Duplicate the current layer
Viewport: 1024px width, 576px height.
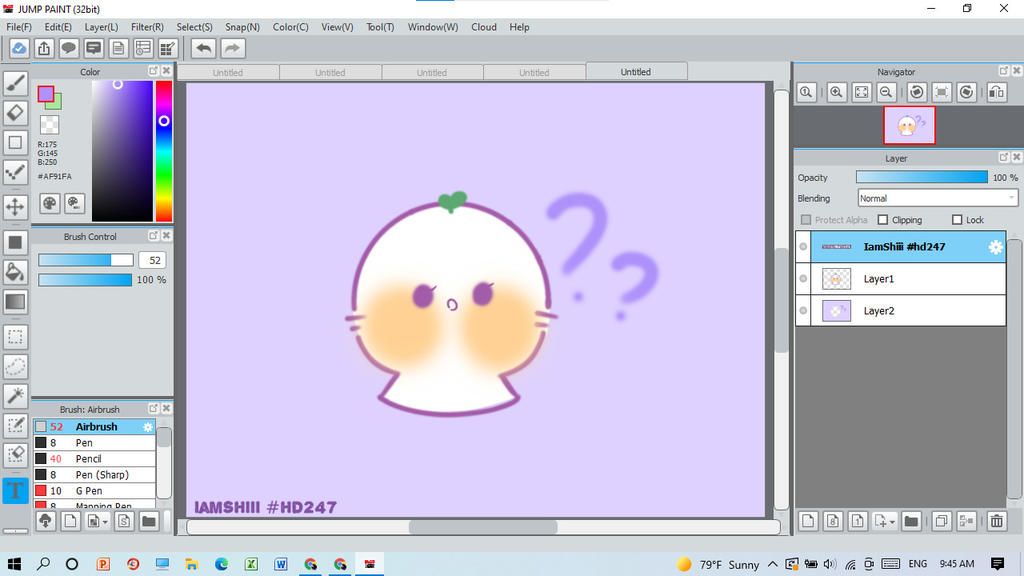click(941, 520)
